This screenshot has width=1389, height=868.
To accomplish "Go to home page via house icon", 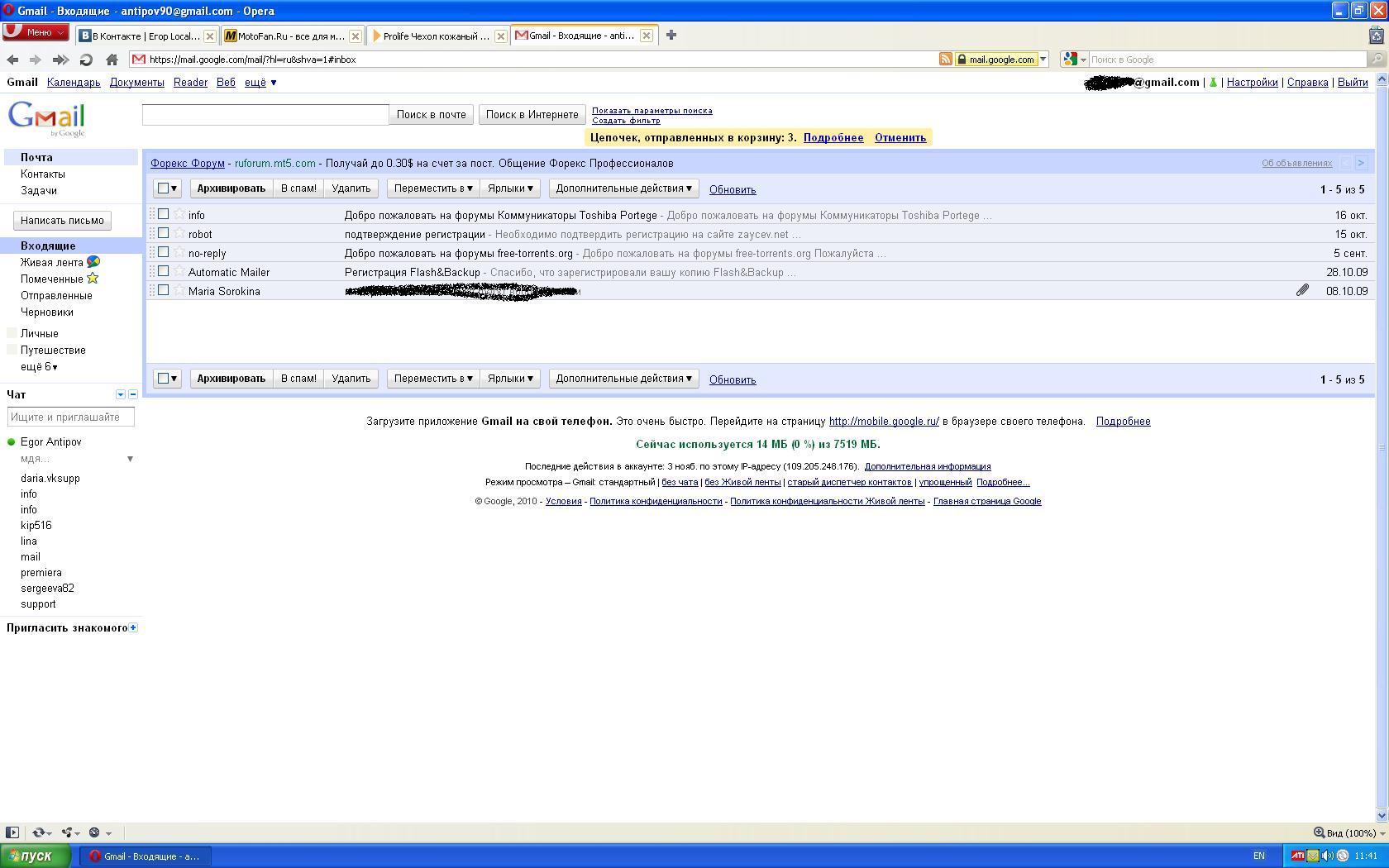I will point(112,60).
